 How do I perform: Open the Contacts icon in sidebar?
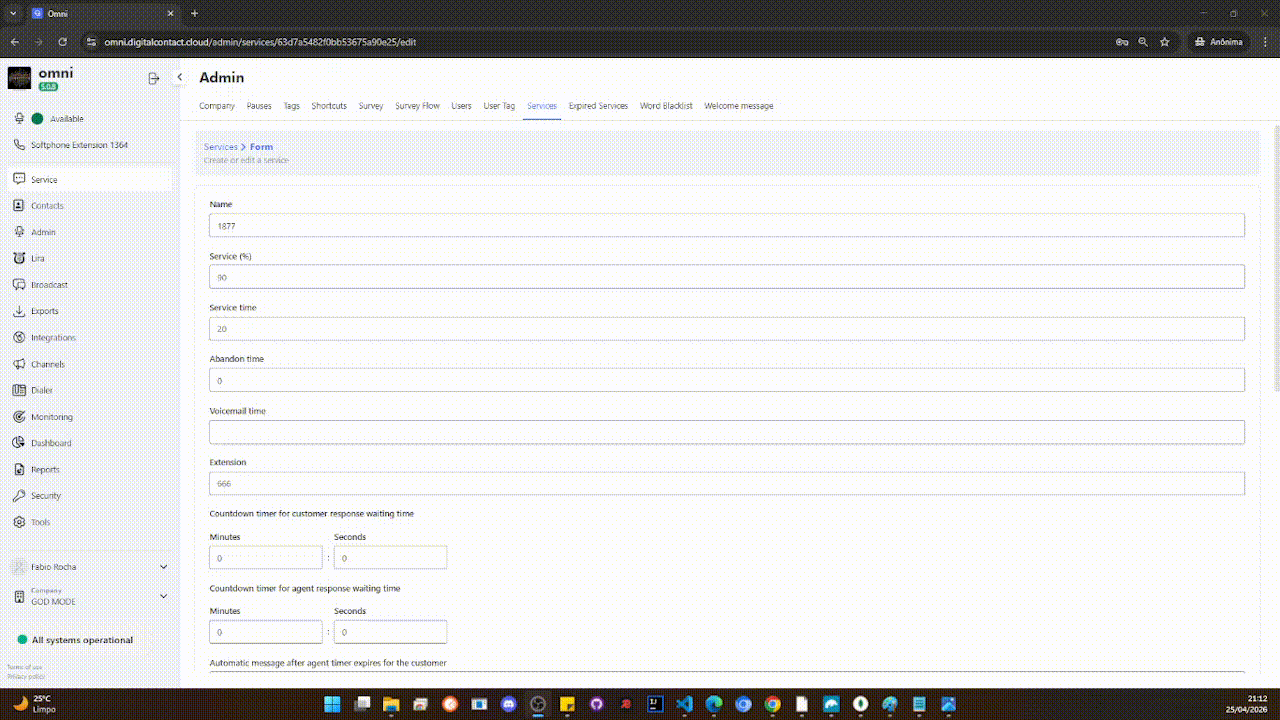(x=19, y=205)
